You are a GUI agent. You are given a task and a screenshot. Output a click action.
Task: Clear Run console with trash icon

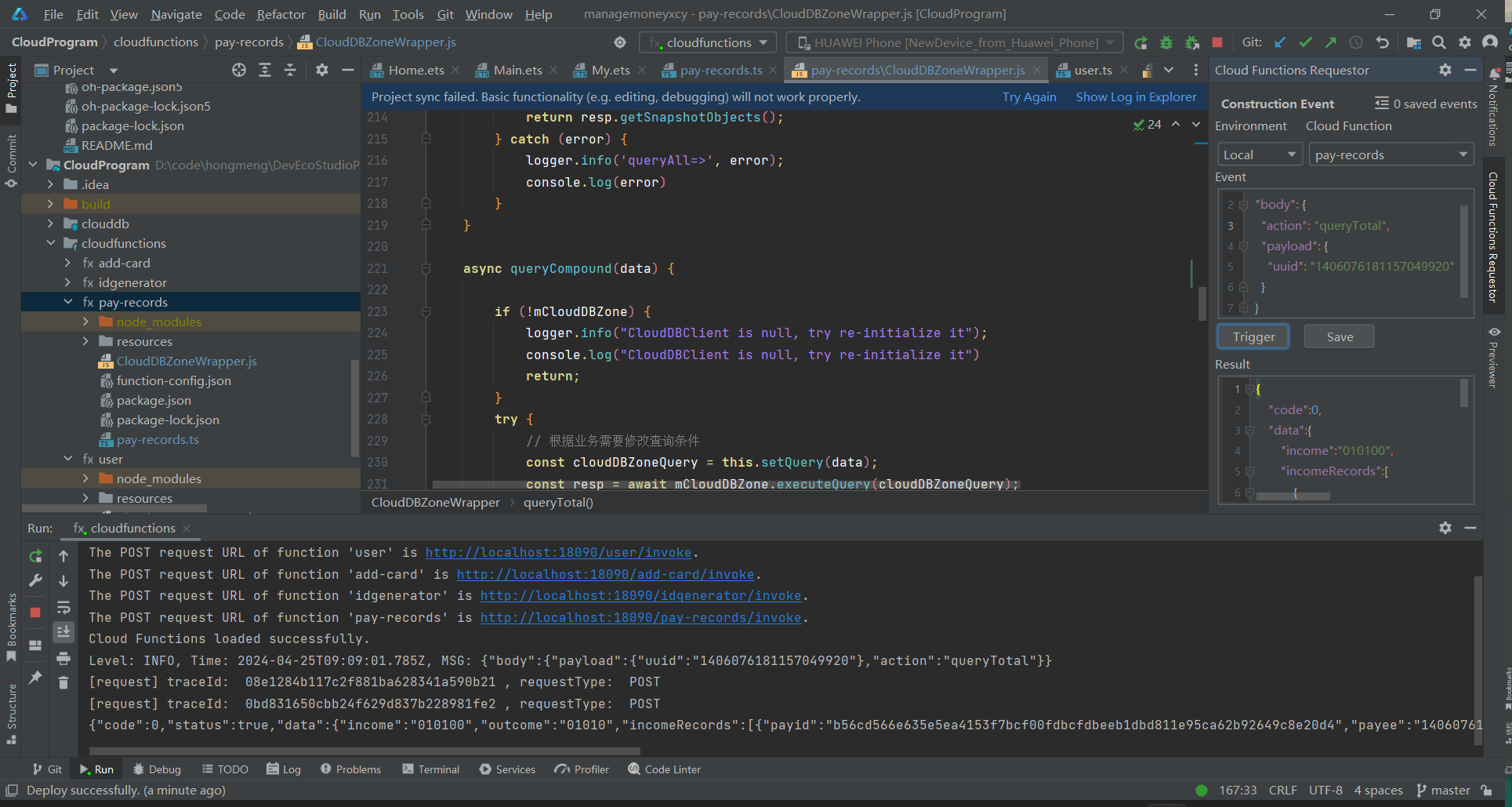(63, 683)
